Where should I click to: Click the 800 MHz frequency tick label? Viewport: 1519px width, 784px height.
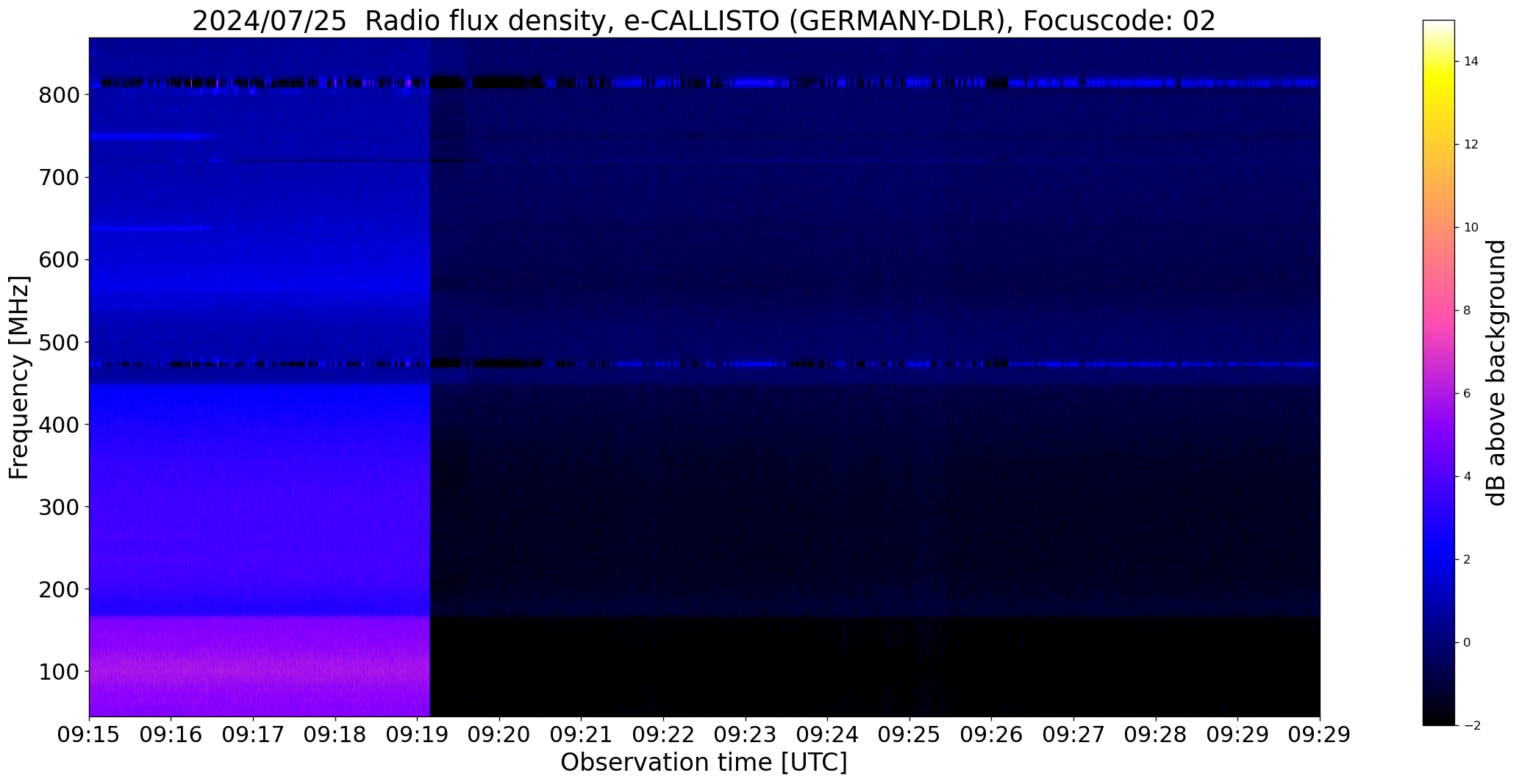click(58, 95)
